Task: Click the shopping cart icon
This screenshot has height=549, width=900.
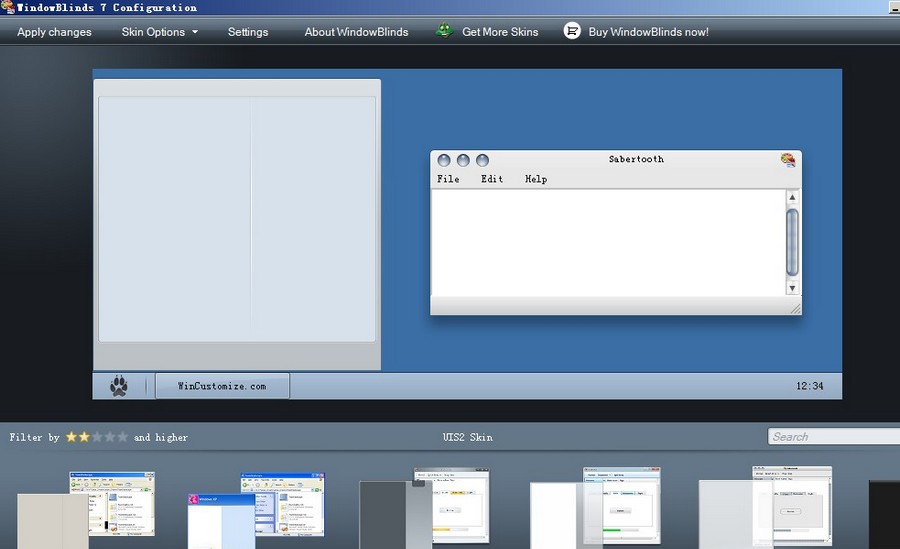Action: pyautogui.click(x=572, y=31)
